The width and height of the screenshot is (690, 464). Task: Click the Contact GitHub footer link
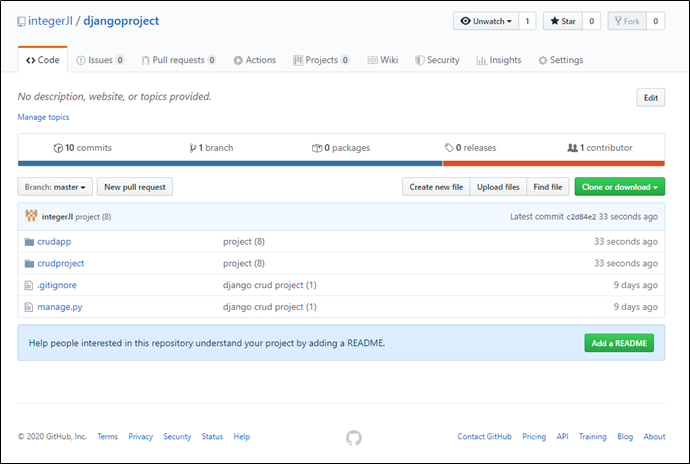click(x=484, y=436)
